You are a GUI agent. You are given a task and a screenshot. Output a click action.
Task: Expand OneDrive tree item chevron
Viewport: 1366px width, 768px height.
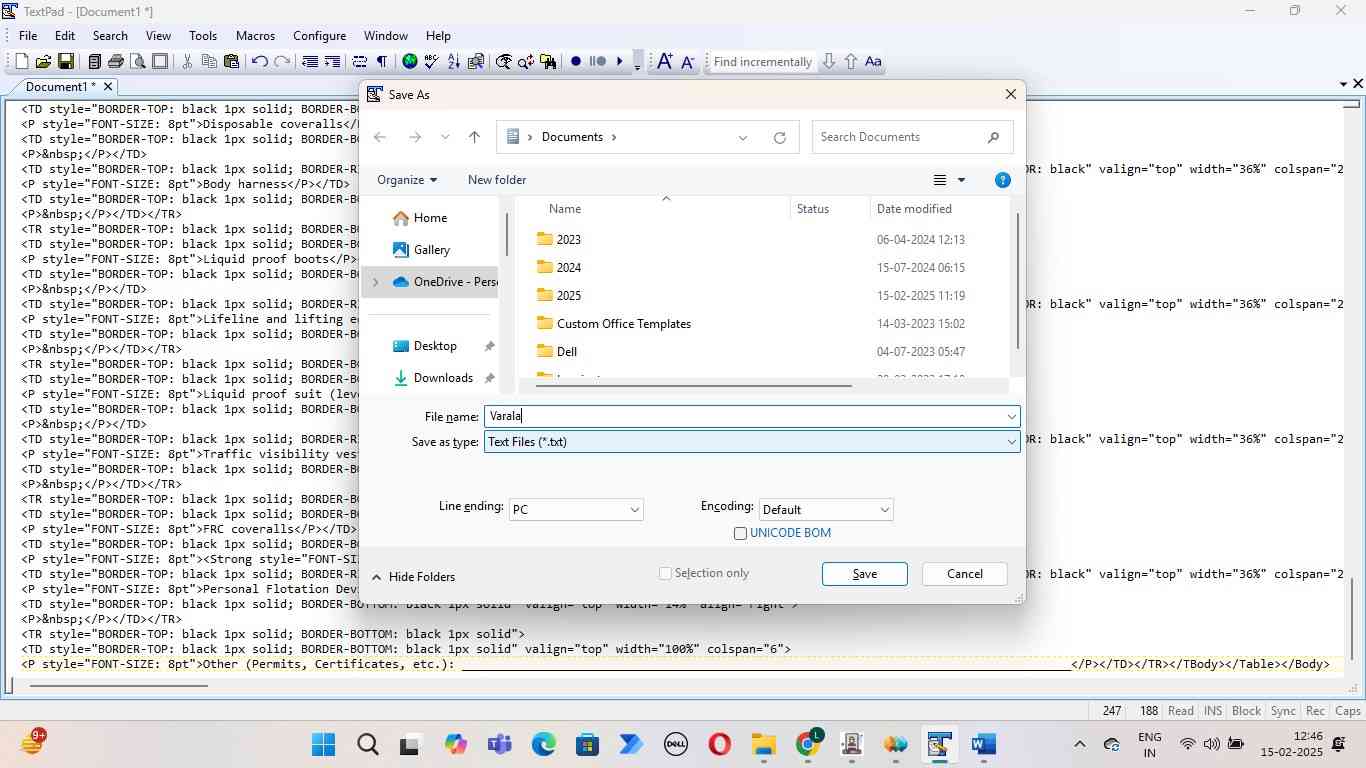376,282
